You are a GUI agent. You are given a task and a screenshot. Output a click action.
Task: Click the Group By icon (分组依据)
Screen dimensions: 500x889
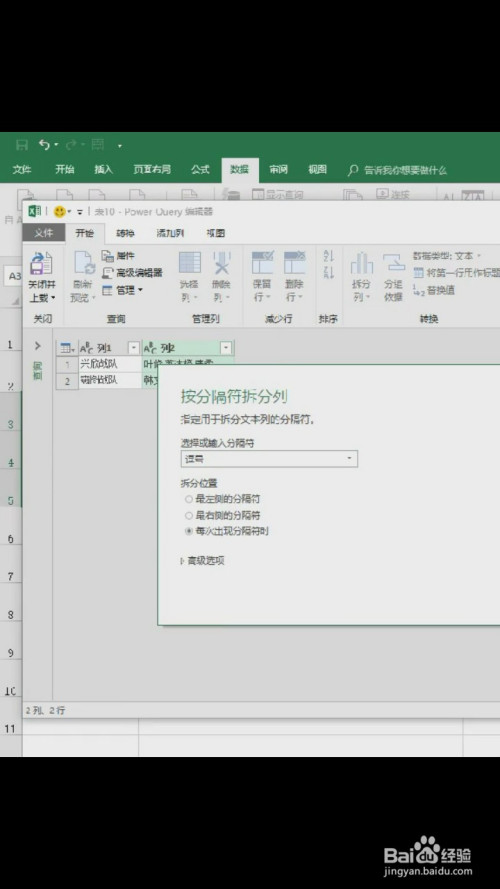coord(393,264)
